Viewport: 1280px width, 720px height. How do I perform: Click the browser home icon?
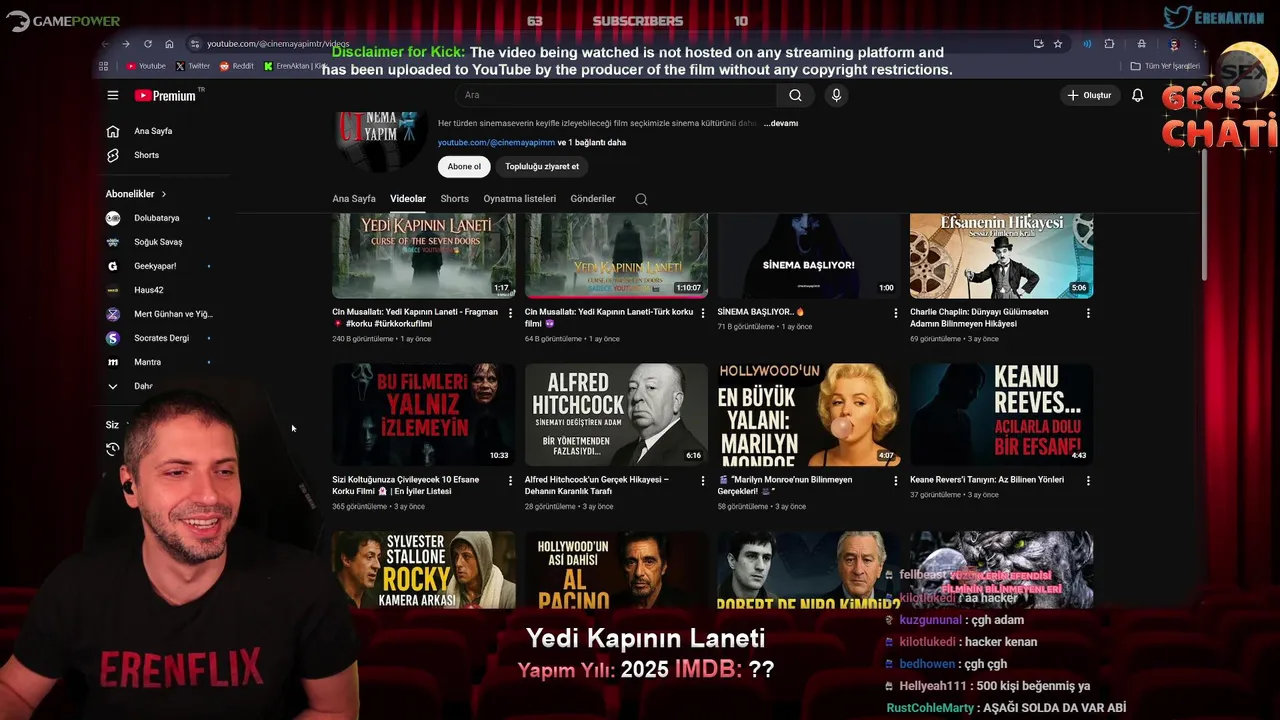pyautogui.click(x=169, y=44)
